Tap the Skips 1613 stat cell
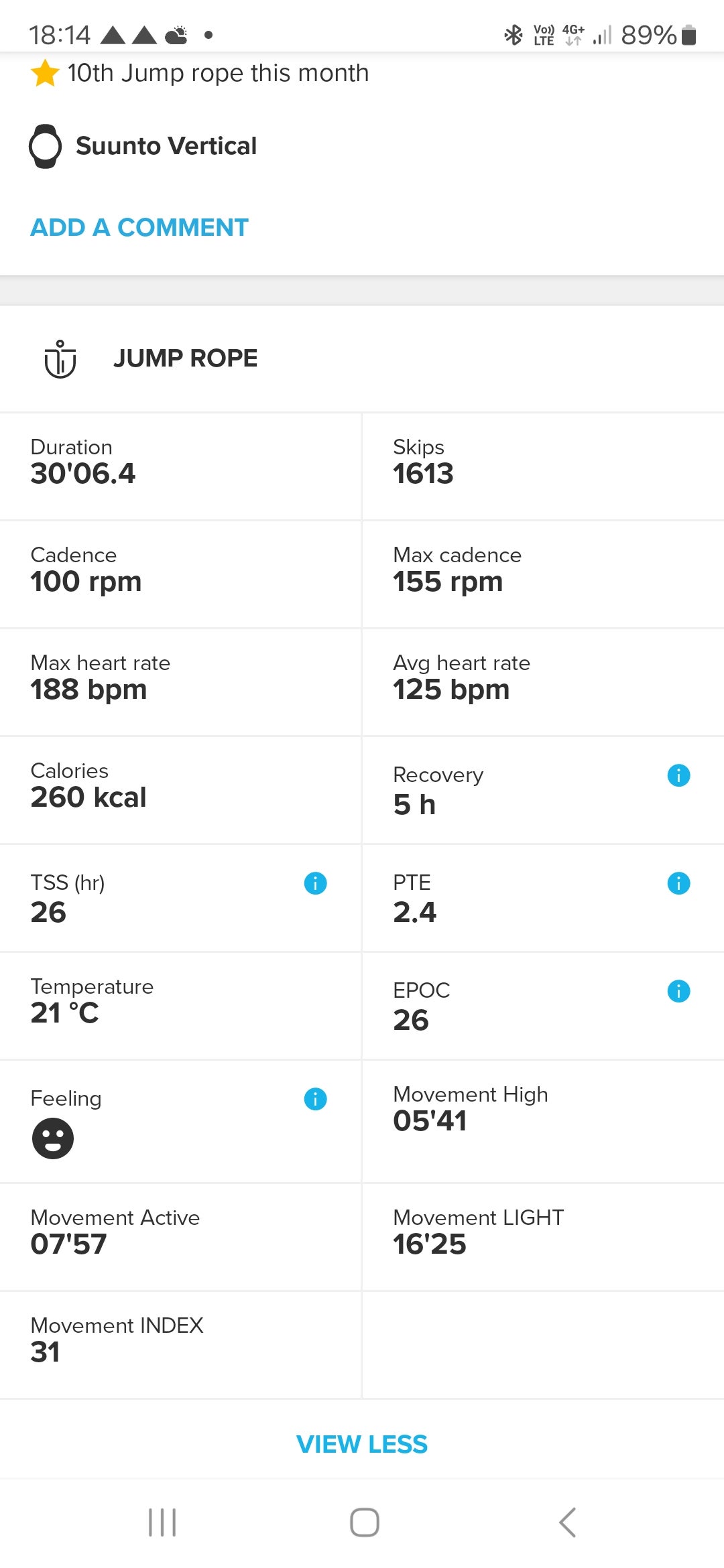 [x=542, y=466]
